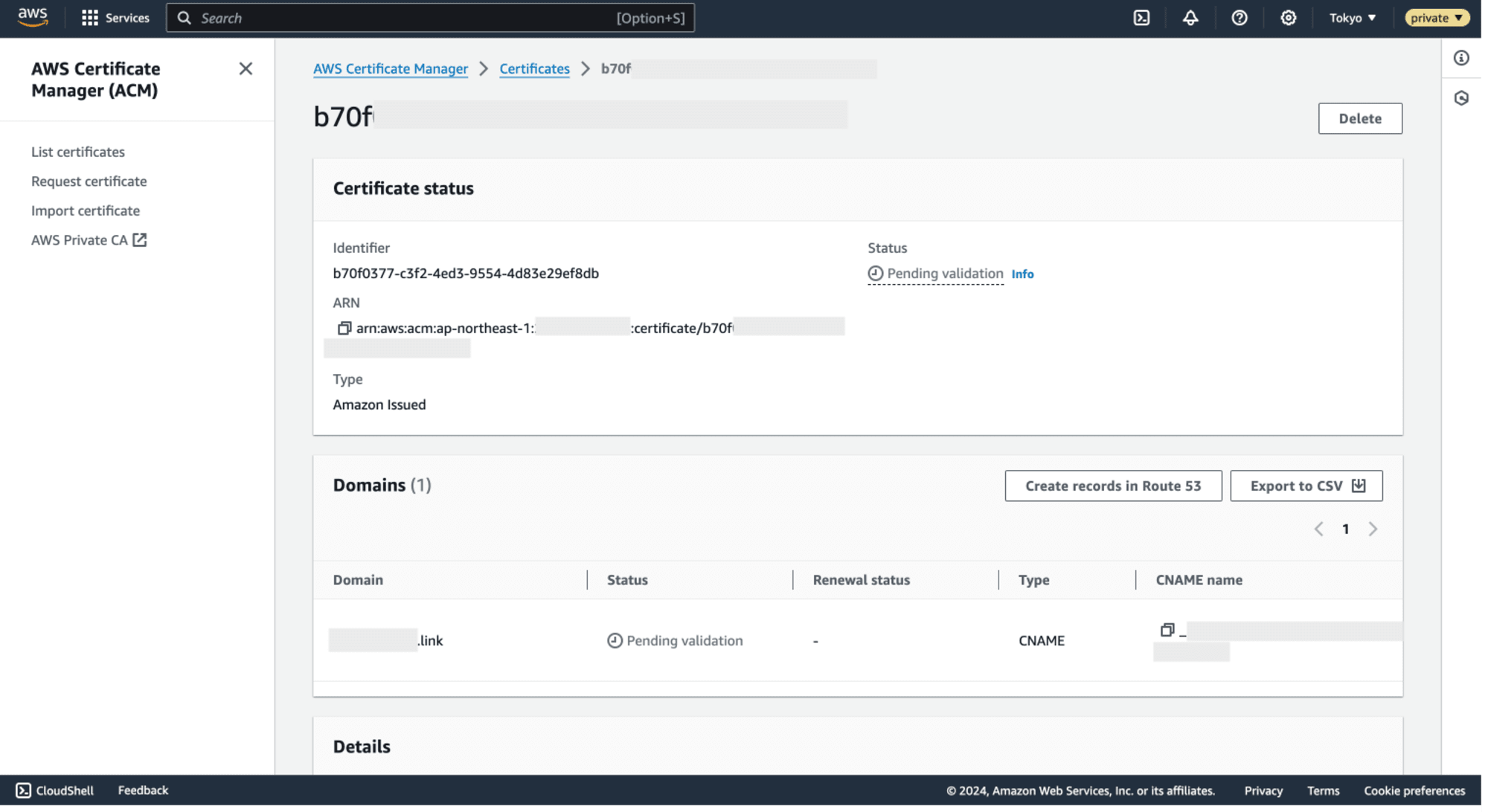This screenshot has width=1488, height=812.
Task: Open the AWS home logo
Action: tap(33, 17)
